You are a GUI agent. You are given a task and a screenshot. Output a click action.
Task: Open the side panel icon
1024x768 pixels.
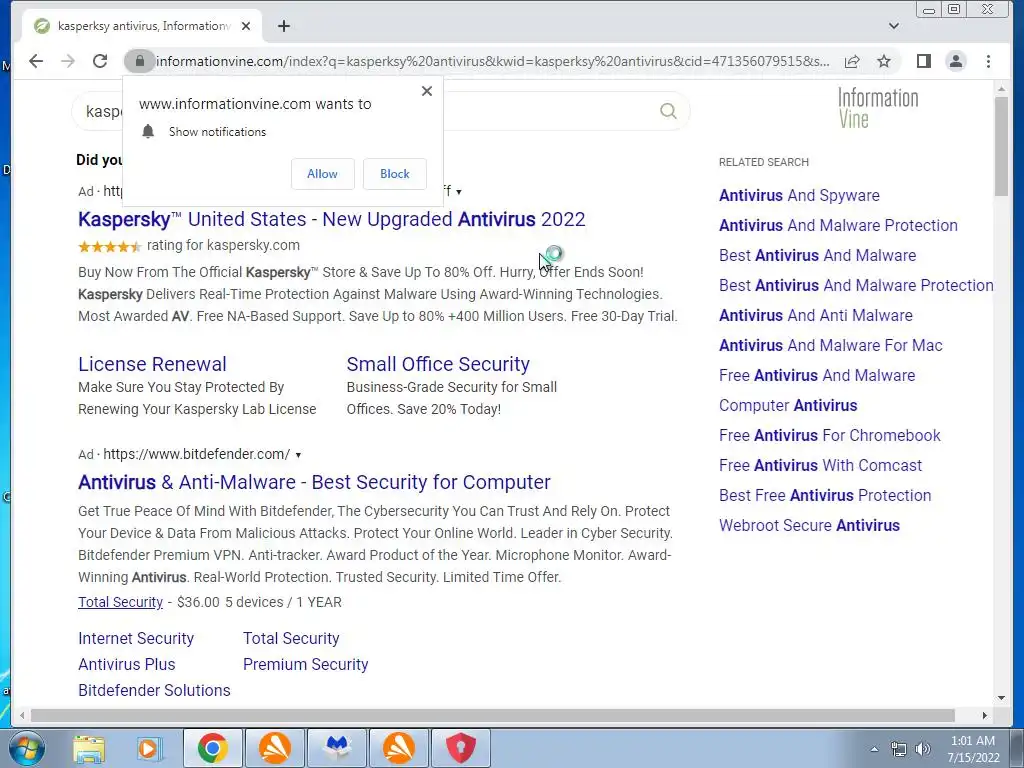923,61
